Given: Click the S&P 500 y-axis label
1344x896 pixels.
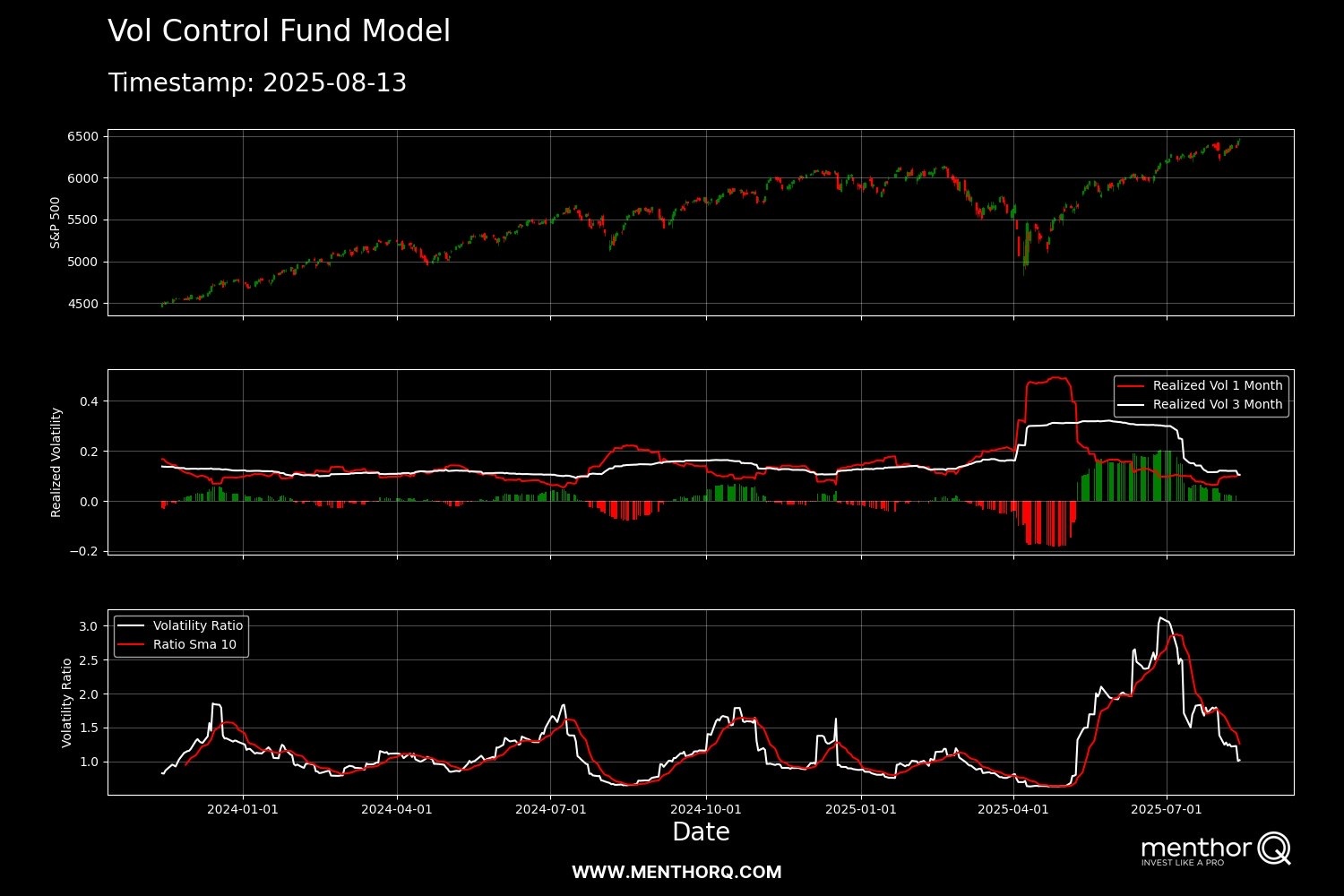Looking at the screenshot, I should 56,222.
